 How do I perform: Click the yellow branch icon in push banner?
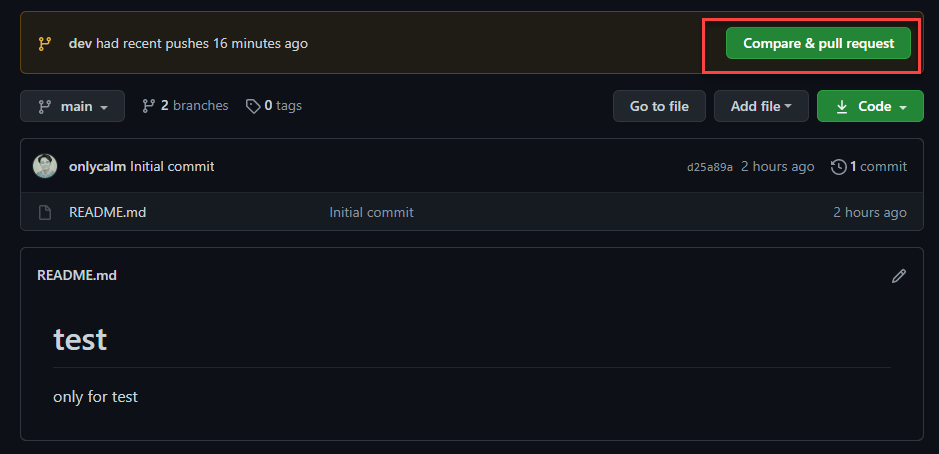pos(45,43)
